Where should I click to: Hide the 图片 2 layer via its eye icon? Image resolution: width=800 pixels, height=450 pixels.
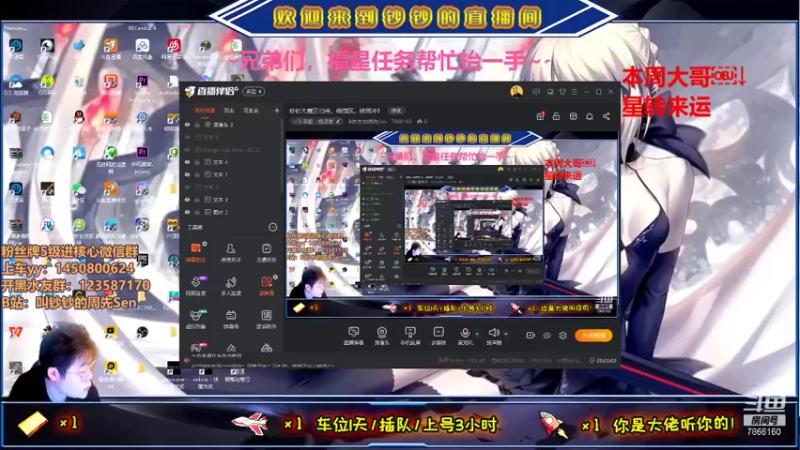[187, 212]
